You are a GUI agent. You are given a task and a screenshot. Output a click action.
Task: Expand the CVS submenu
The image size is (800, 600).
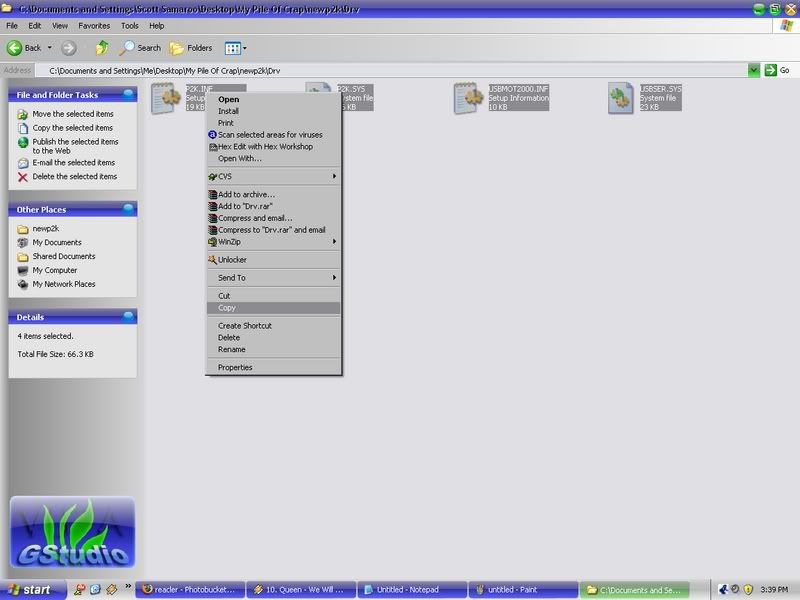273,176
